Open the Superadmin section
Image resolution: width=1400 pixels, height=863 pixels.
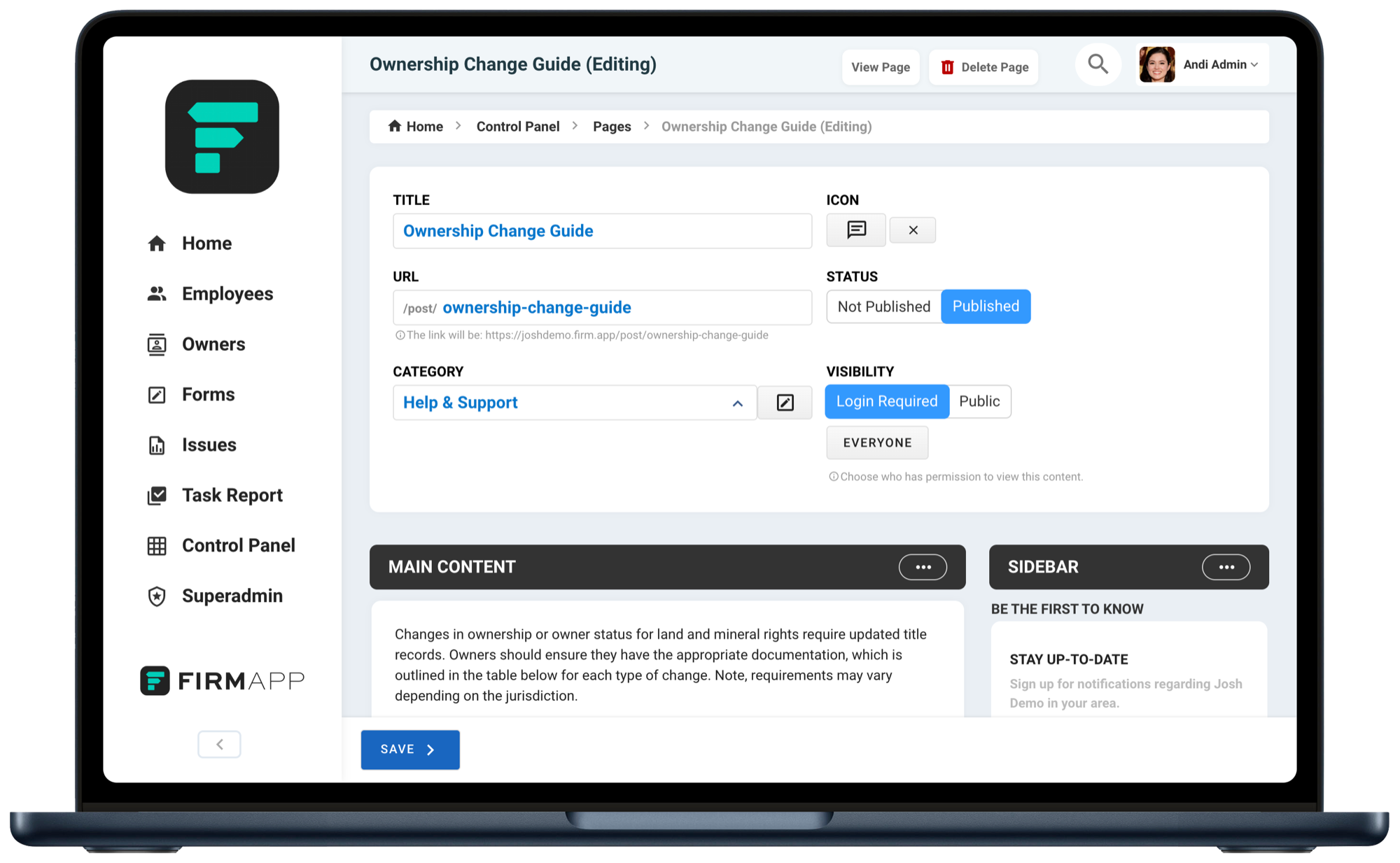coord(232,596)
